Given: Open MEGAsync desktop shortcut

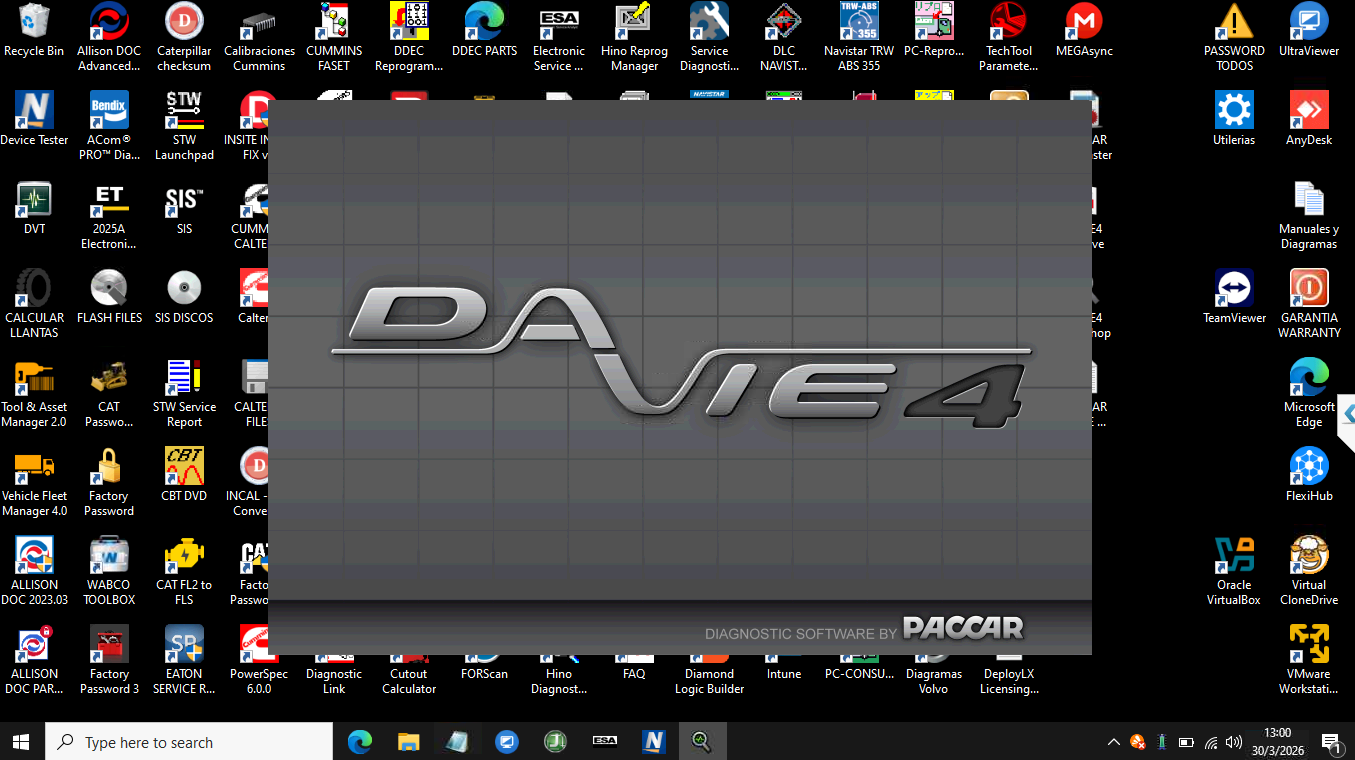Looking at the screenshot, I should [x=1084, y=30].
